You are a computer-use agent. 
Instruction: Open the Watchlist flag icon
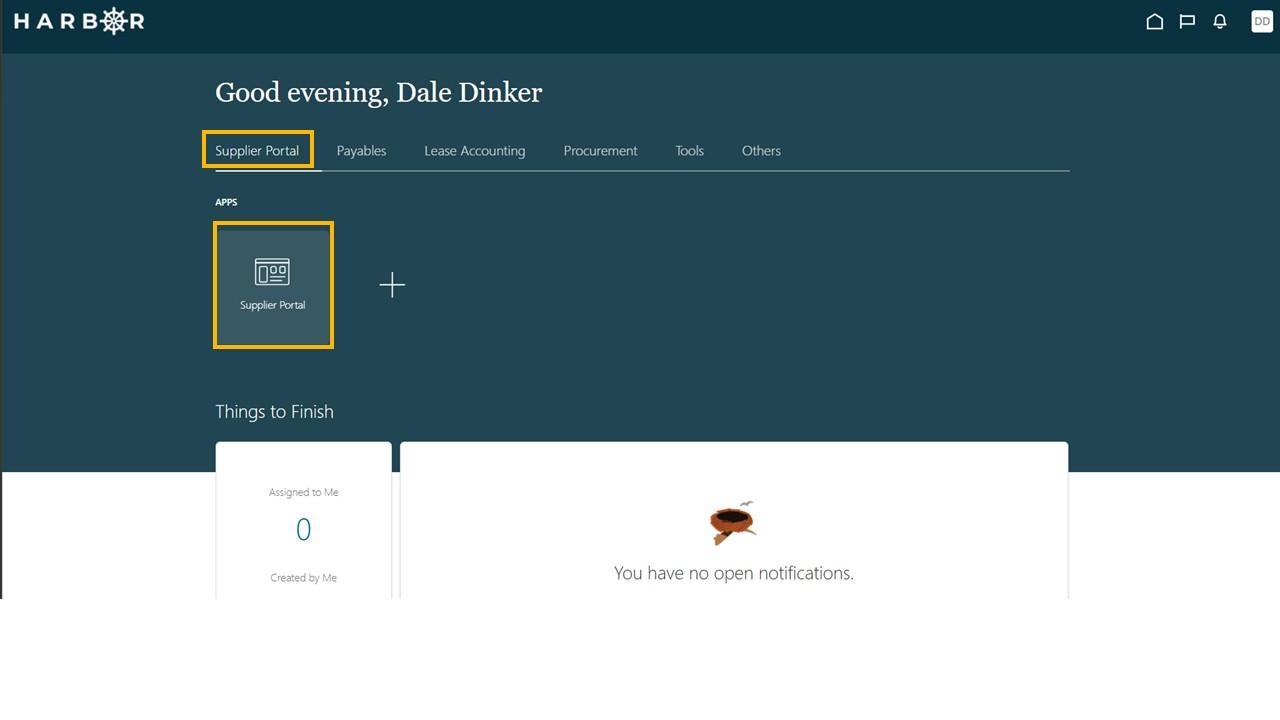[1187, 21]
